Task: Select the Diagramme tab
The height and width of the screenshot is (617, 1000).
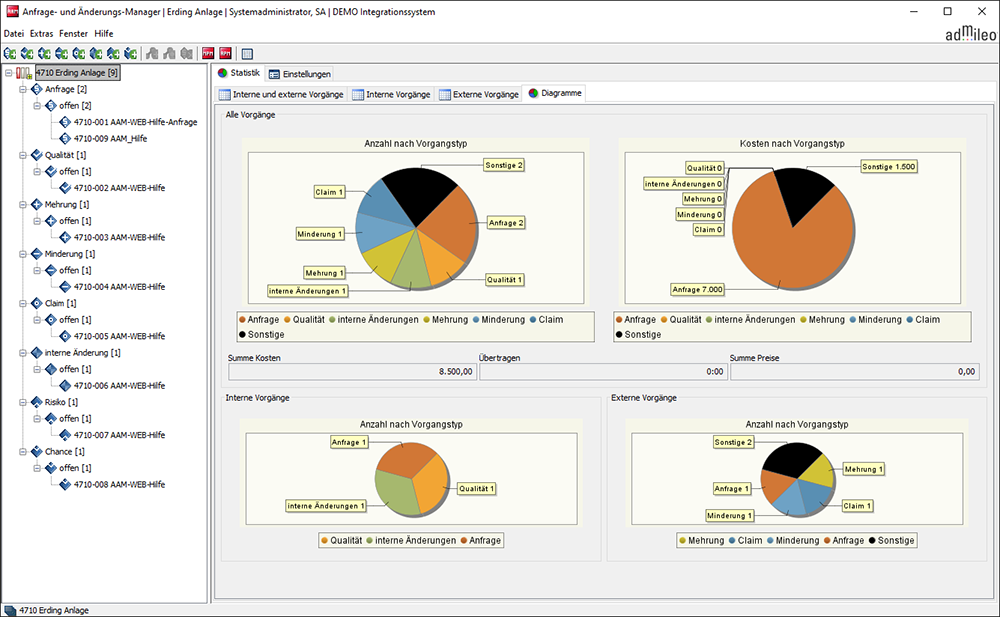Action: tap(554, 93)
